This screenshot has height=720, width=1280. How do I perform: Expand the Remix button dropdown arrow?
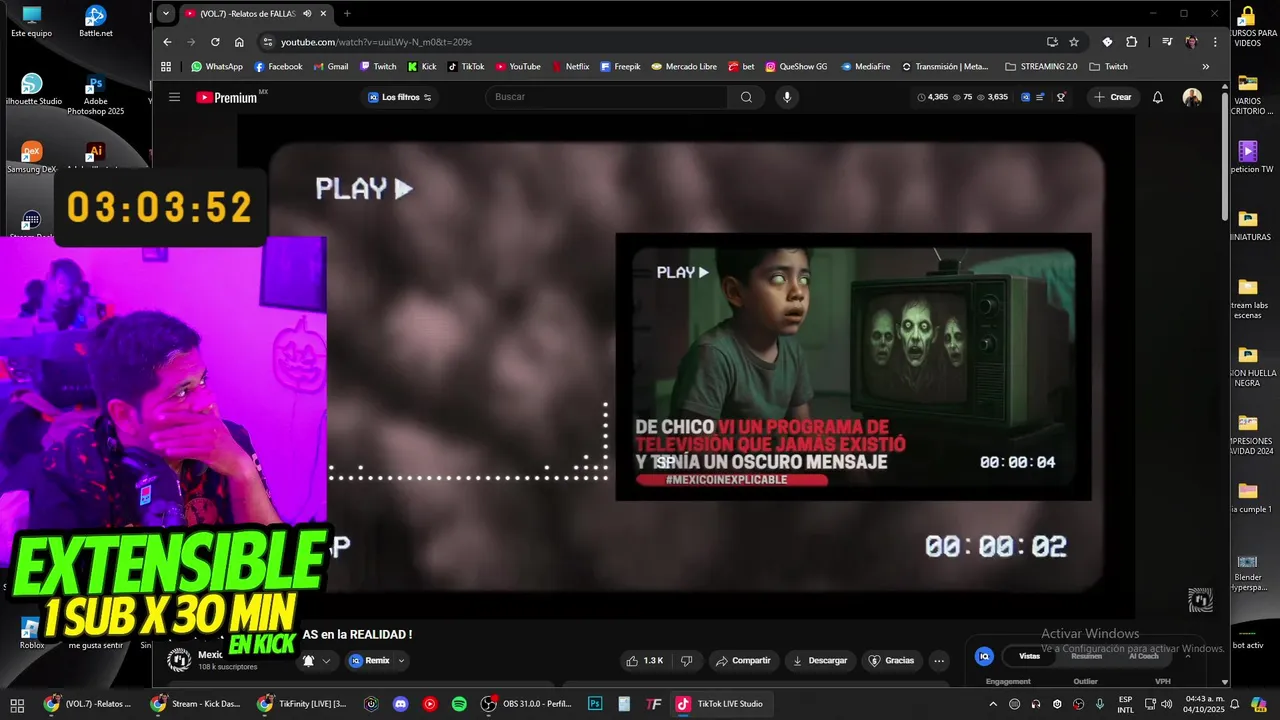pos(401,661)
